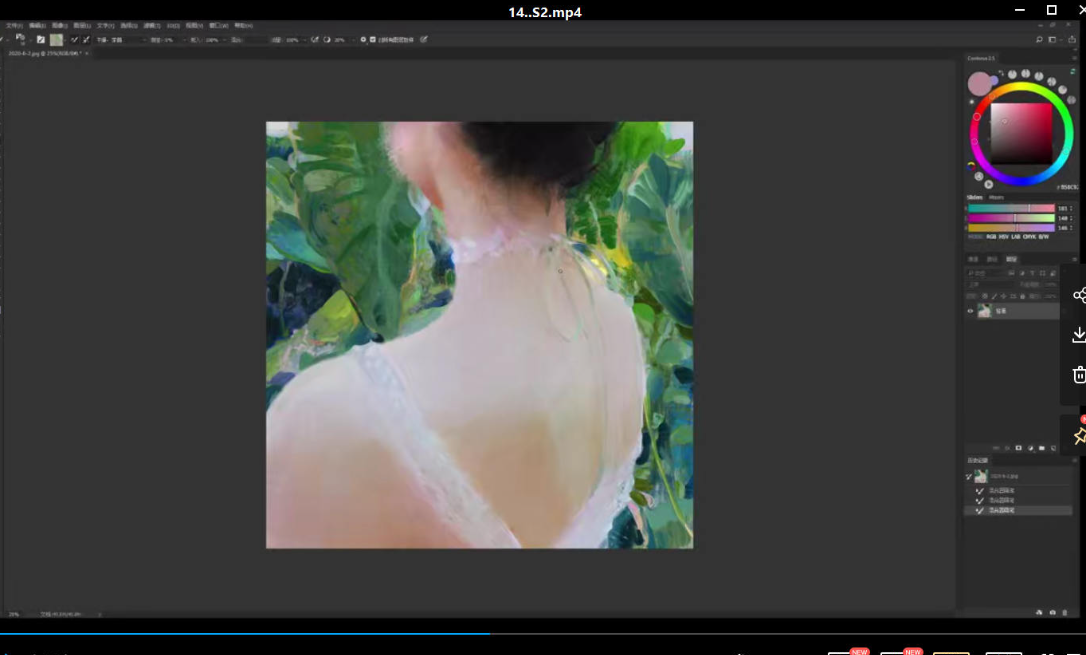This screenshot has height=655, width=1086.
Task: Open the last menu in Photoshop's menu bar
Action: [243, 26]
